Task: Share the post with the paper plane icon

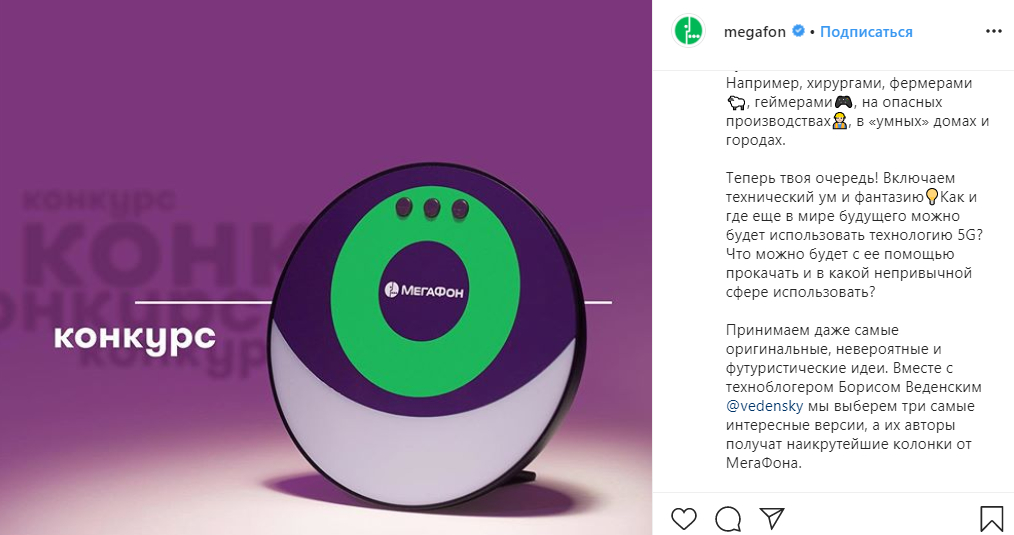Action: click(x=772, y=518)
